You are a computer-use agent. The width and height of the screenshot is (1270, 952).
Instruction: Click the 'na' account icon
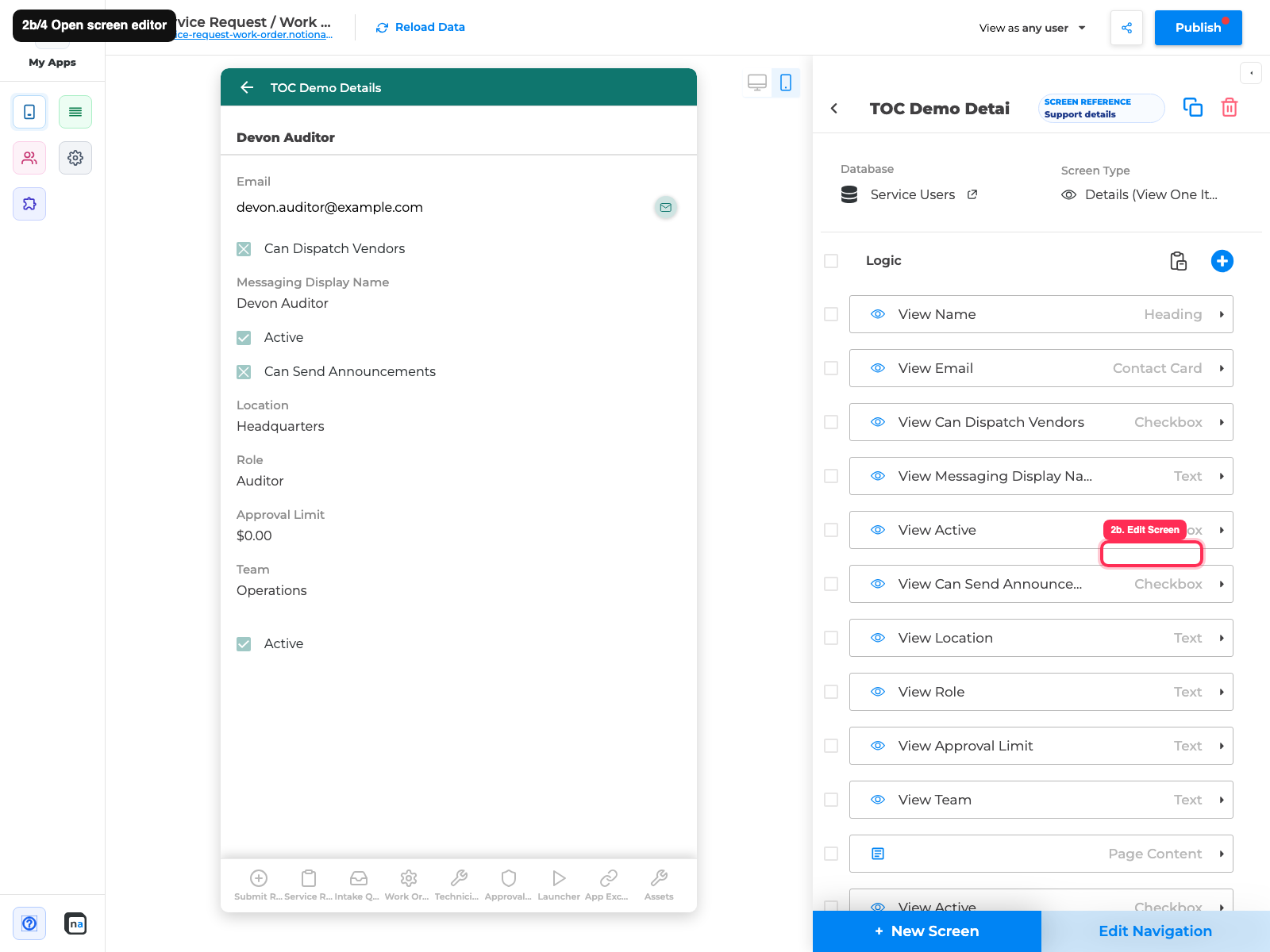pos(75,923)
